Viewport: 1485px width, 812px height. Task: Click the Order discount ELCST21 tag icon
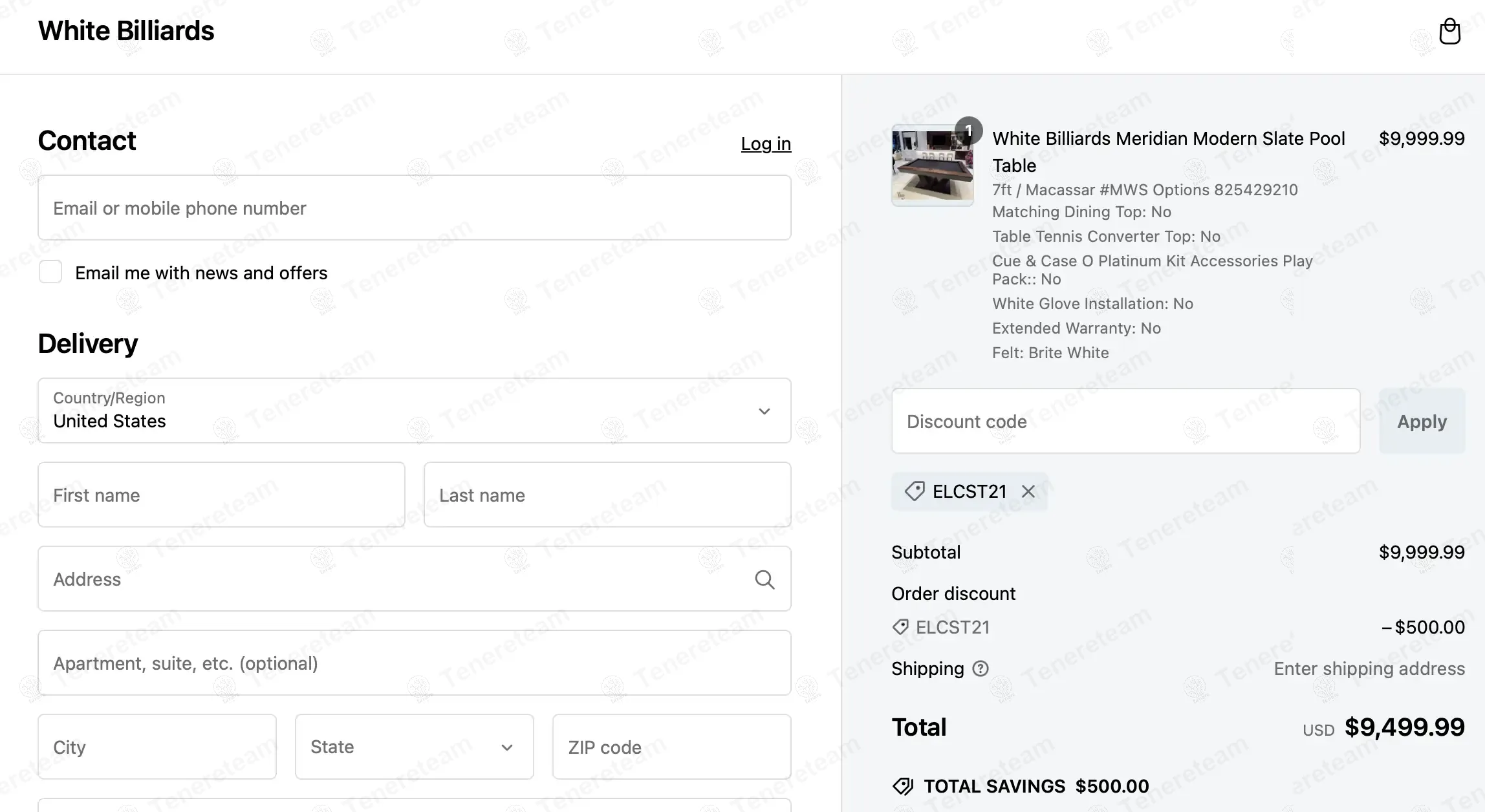900,627
